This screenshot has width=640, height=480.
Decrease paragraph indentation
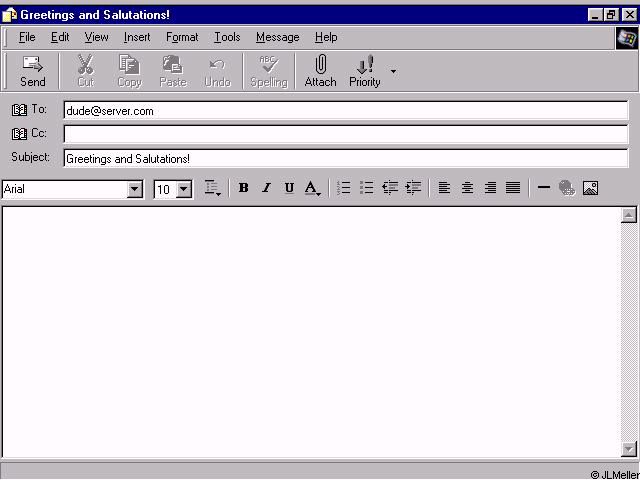[390, 188]
